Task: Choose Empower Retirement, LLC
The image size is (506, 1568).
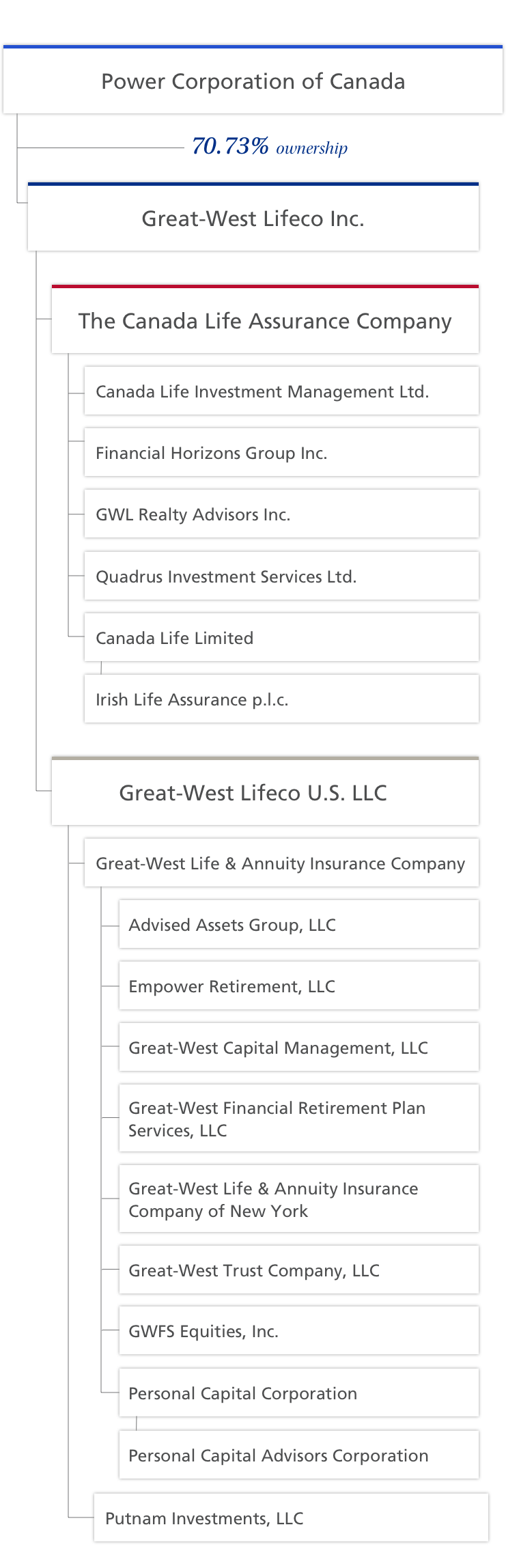Action: (x=299, y=985)
